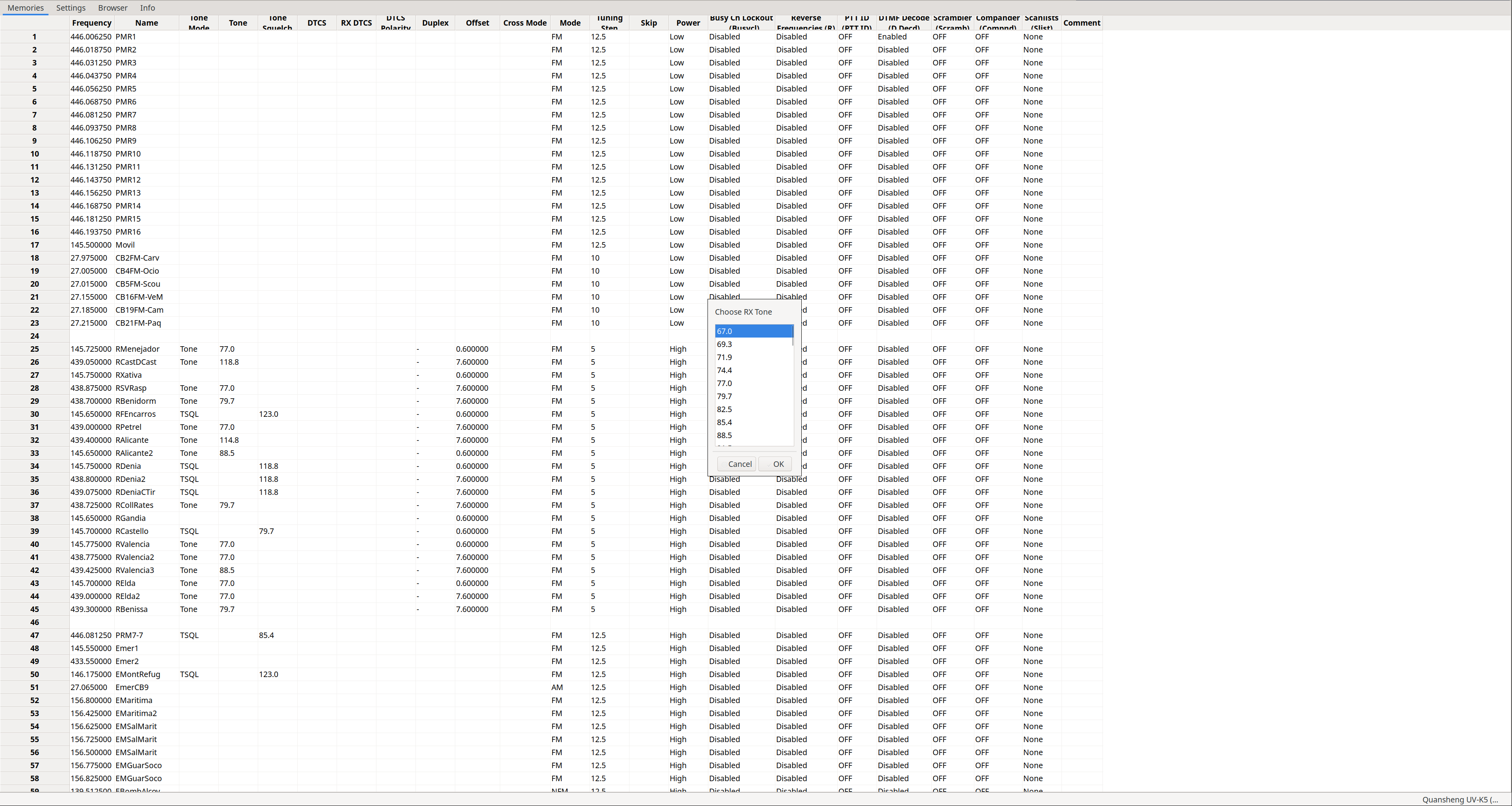This screenshot has height=806, width=1512.
Task: Click the Duplex column header
Action: click(435, 23)
